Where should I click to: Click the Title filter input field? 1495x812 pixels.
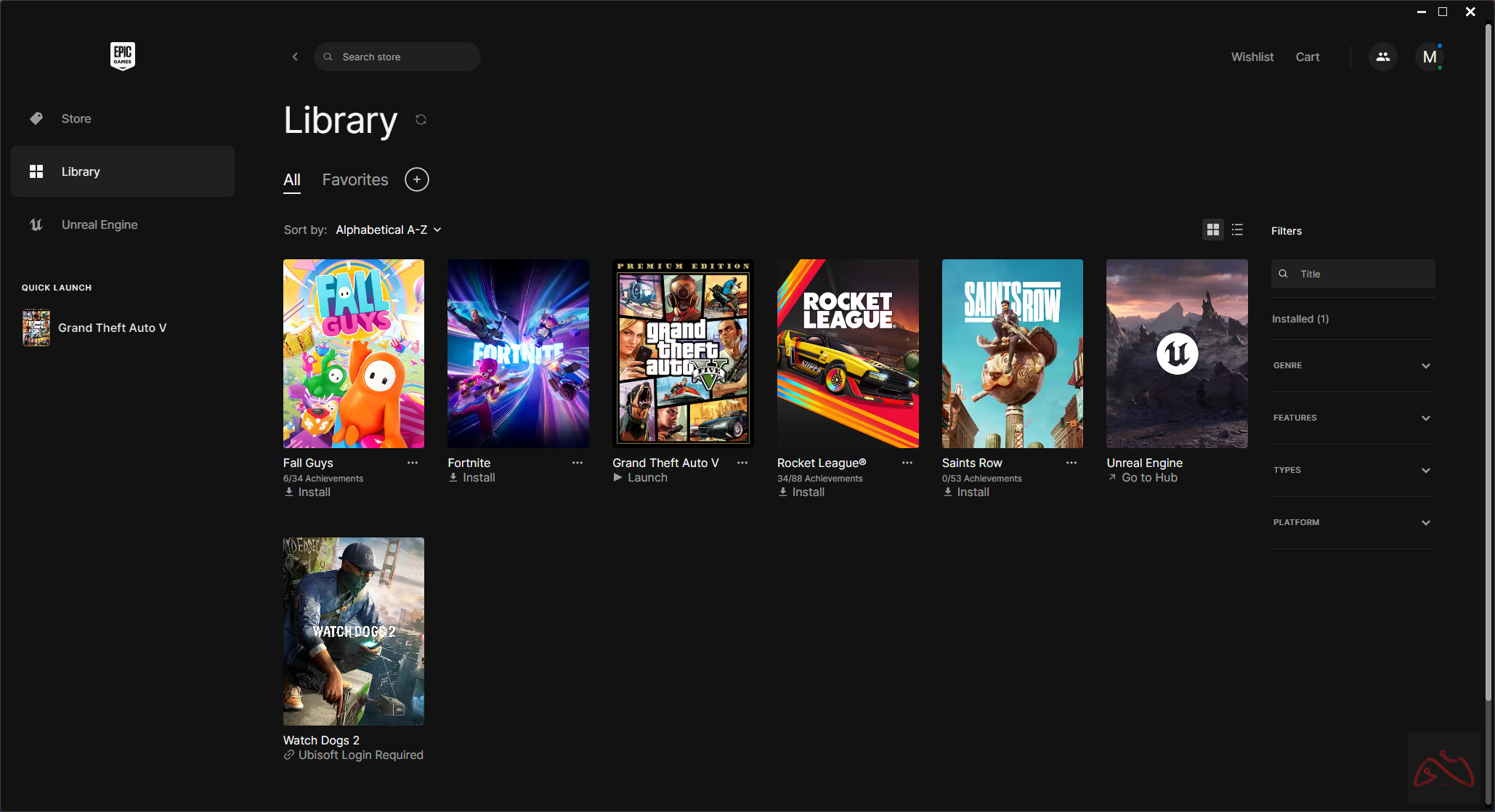pos(1360,274)
